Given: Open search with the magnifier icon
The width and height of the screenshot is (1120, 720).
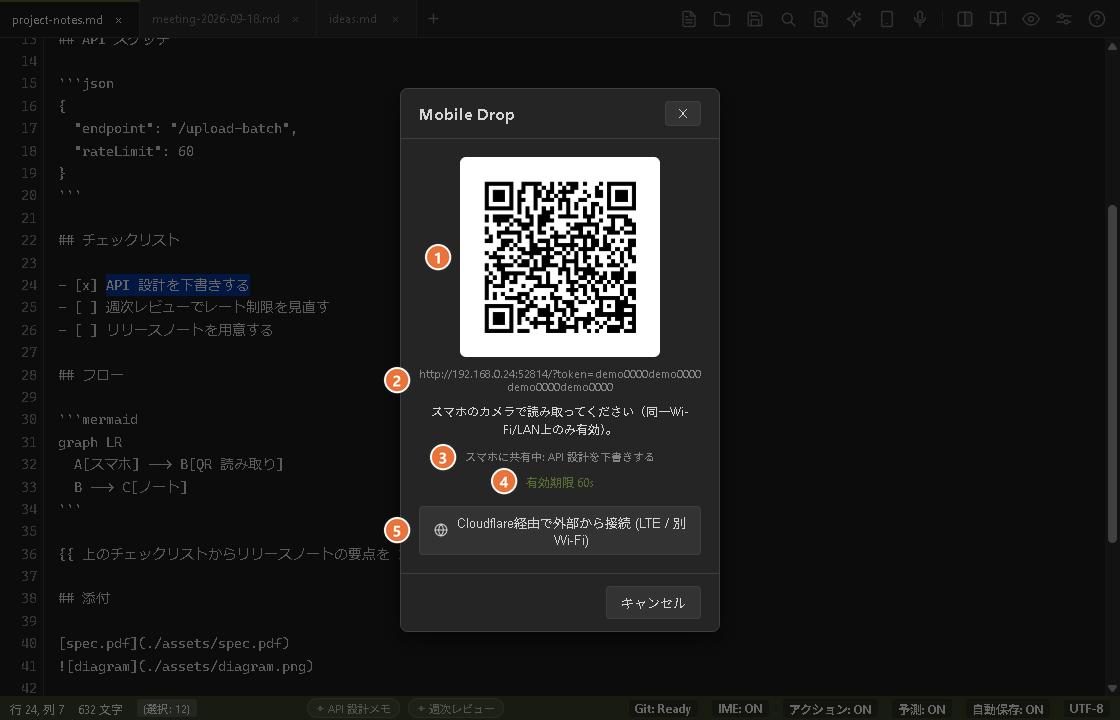Looking at the screenshot, I should (788, 19).
